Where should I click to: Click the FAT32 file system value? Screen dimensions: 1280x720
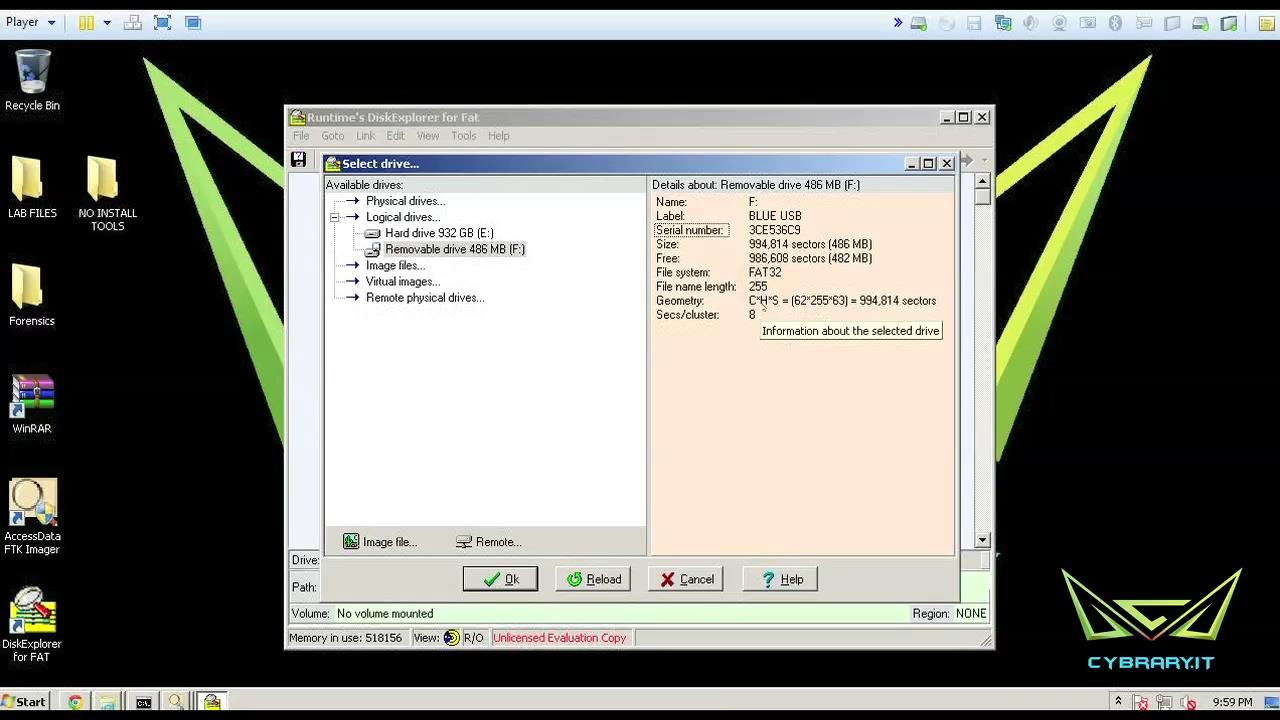[x=765, y=272]
